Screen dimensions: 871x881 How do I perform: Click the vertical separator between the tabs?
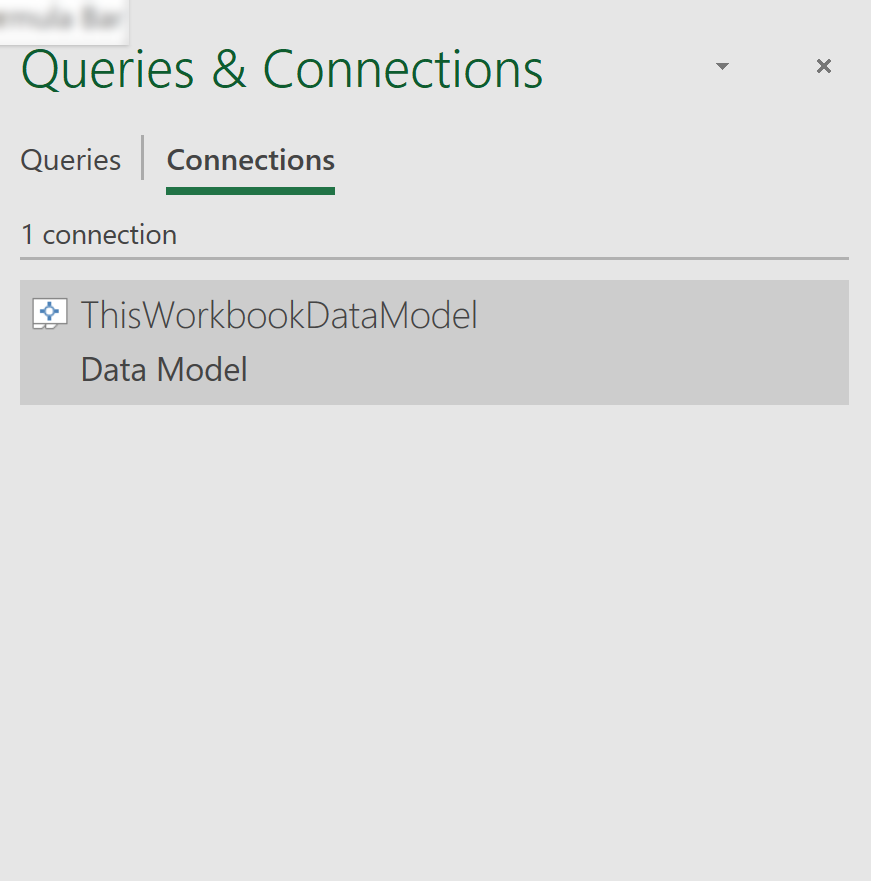(x=143, y=158)
